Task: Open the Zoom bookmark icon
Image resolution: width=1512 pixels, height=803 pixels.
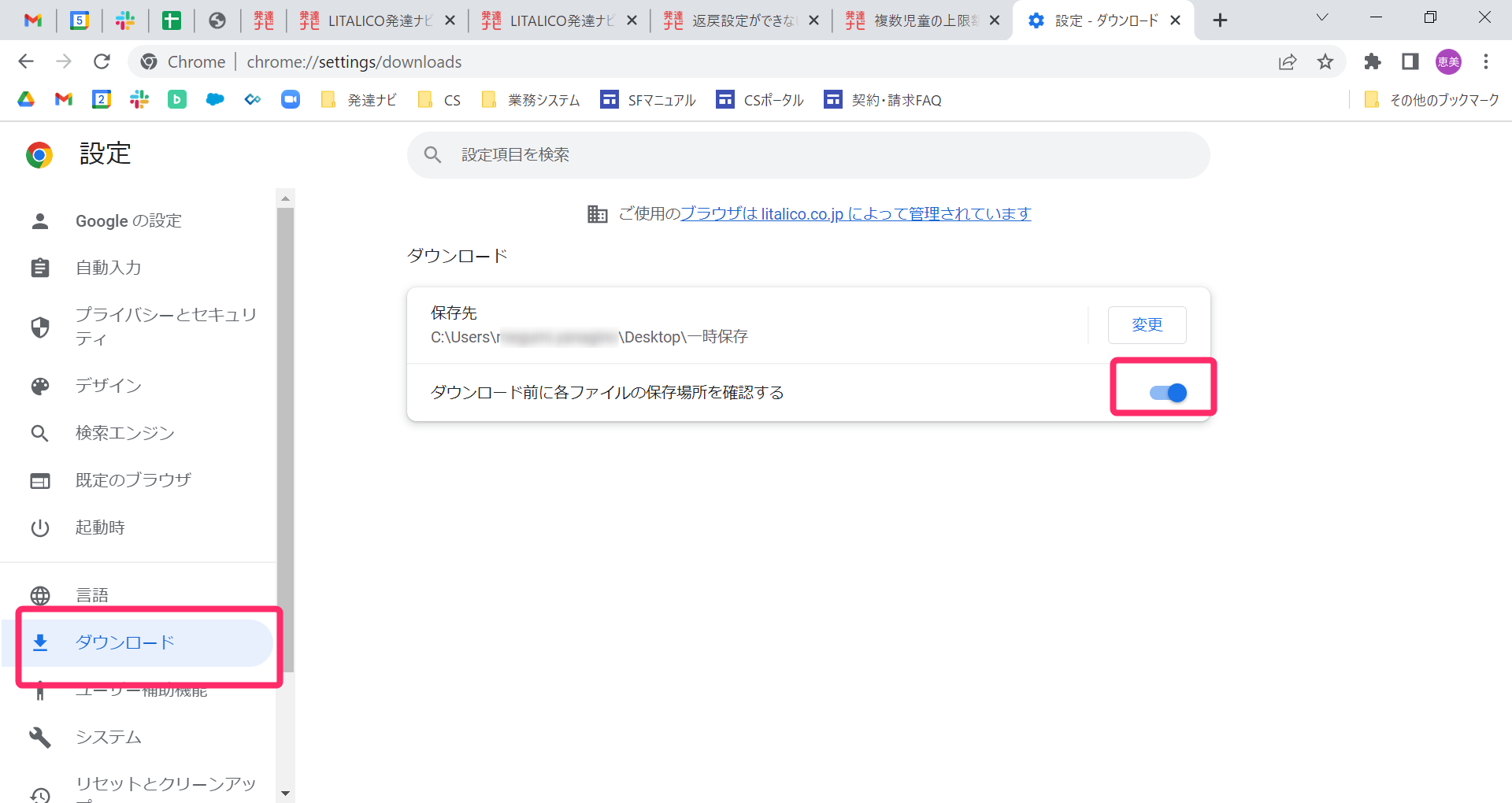Action: [291, 99]
